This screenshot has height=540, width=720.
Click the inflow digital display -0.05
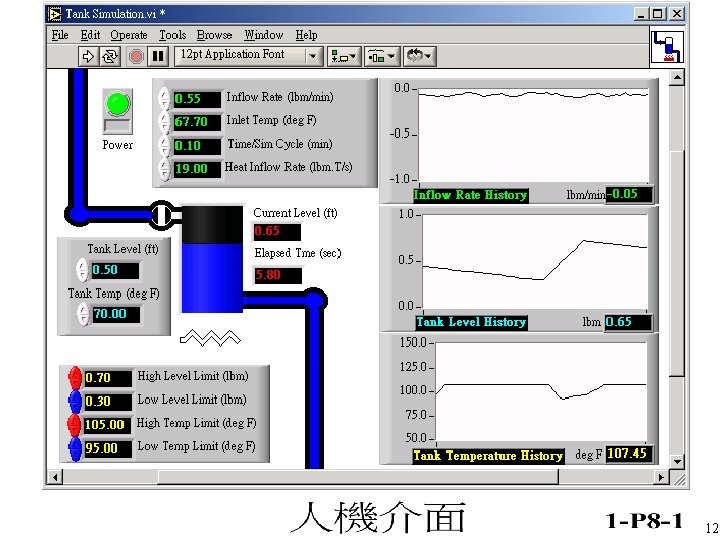(629, 194)
